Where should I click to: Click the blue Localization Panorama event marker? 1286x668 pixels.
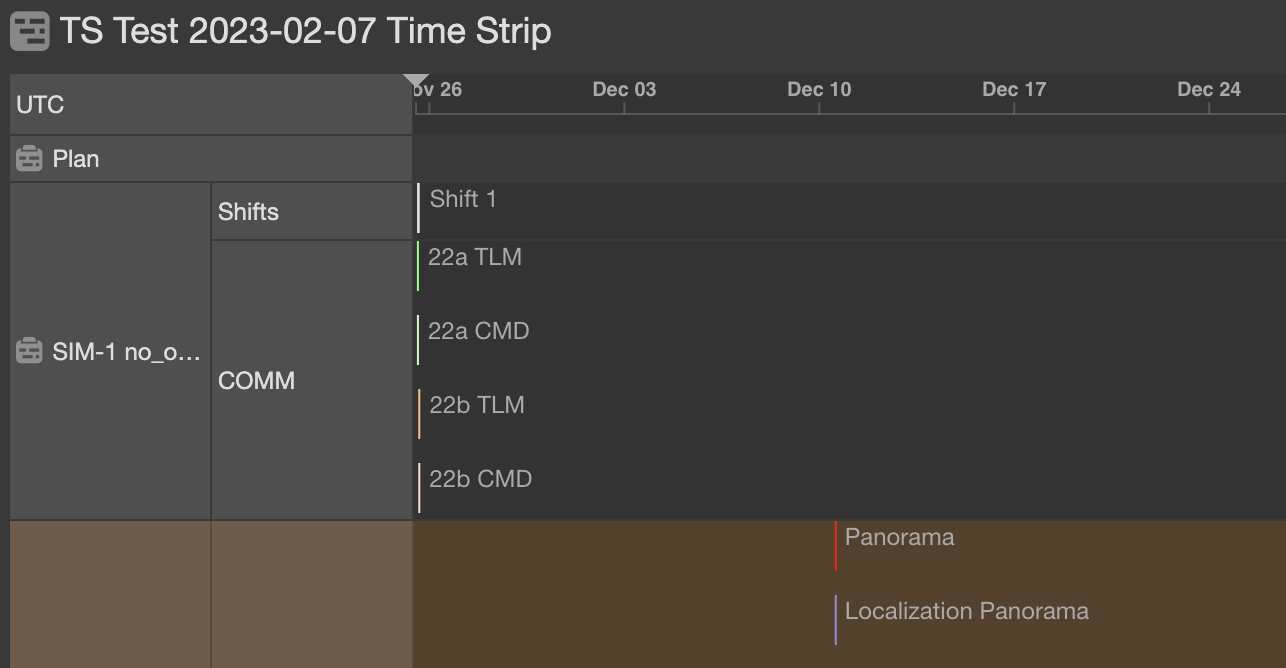click(x=837, y=621)
